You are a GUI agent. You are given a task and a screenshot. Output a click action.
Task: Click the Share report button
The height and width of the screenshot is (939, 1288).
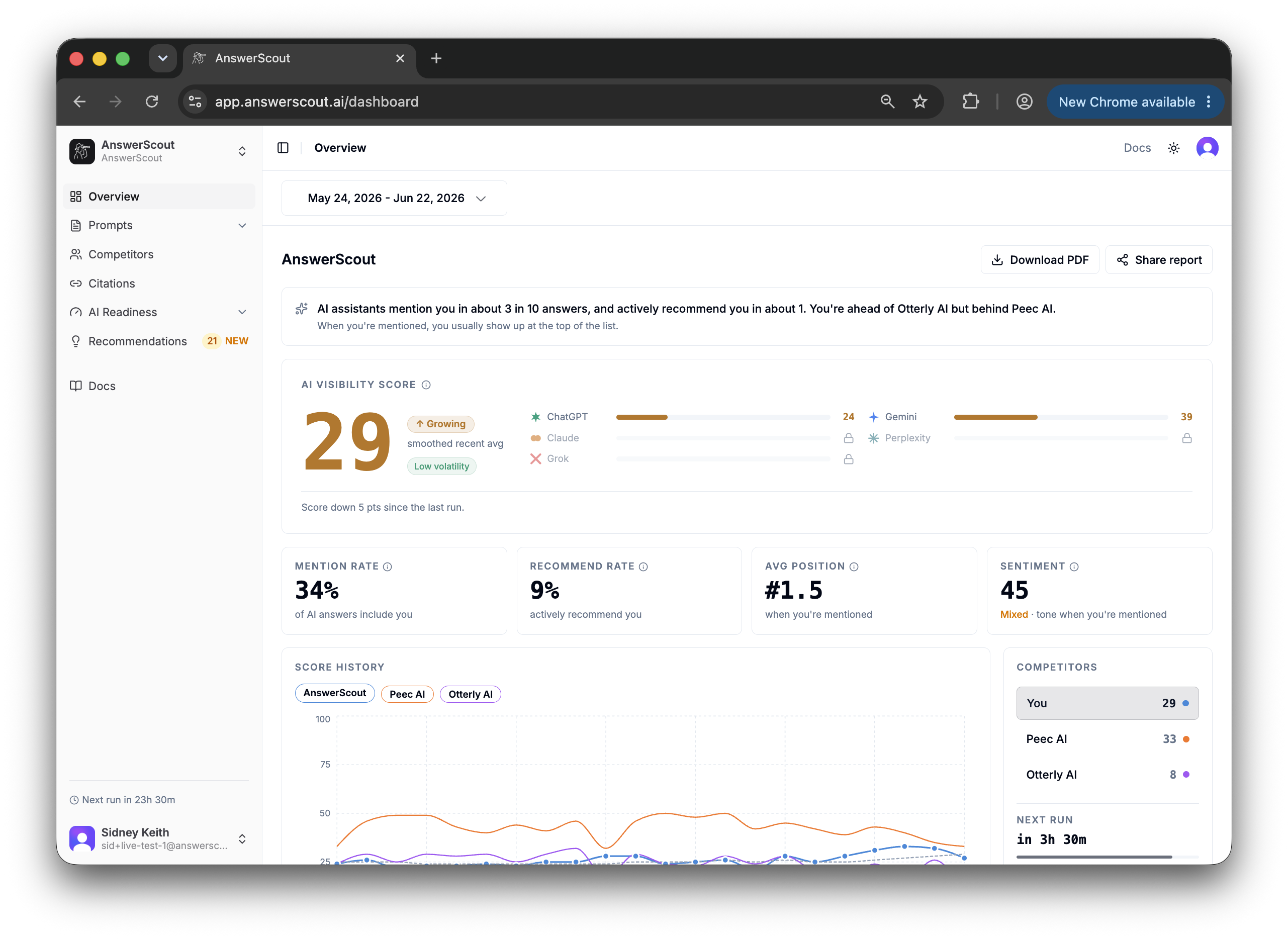pyautogui.click(x=1158, y=260)
